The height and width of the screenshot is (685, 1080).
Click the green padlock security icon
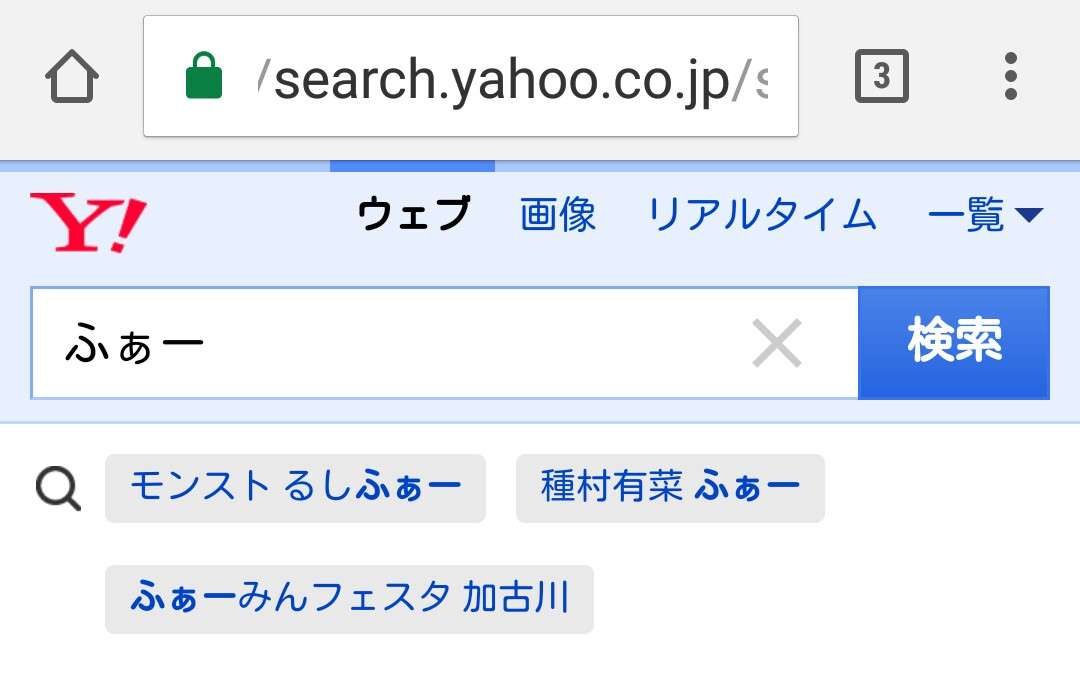204,75
